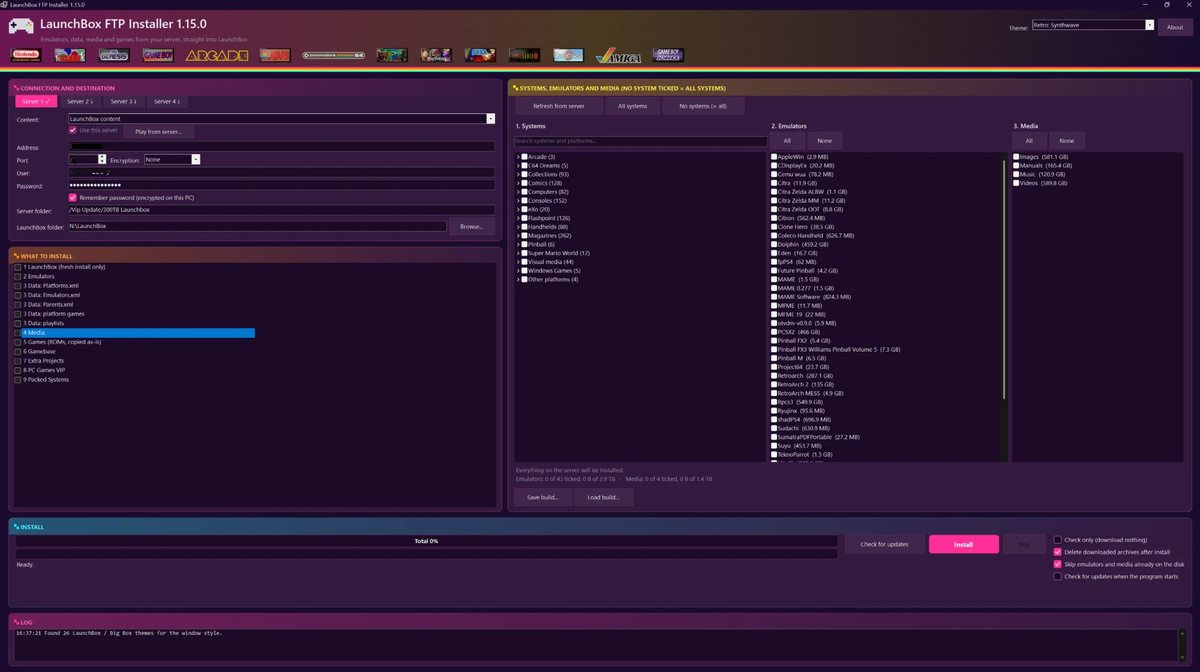Toggle Delete downloaded archives after install
This screenshot has width=1200, height=672.
(1058, 551)
